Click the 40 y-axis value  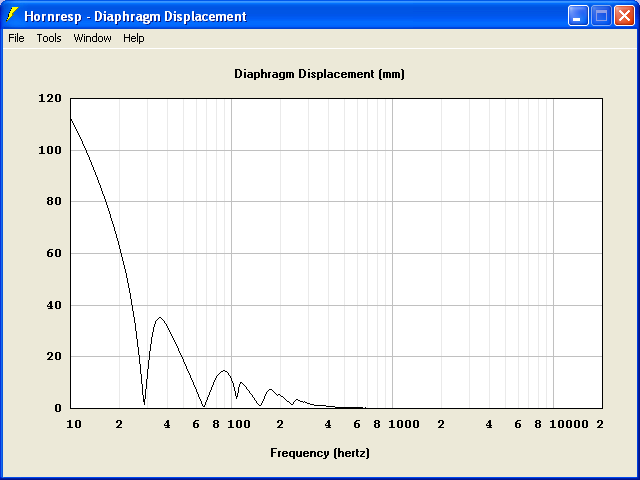click(x=54, y=305)
